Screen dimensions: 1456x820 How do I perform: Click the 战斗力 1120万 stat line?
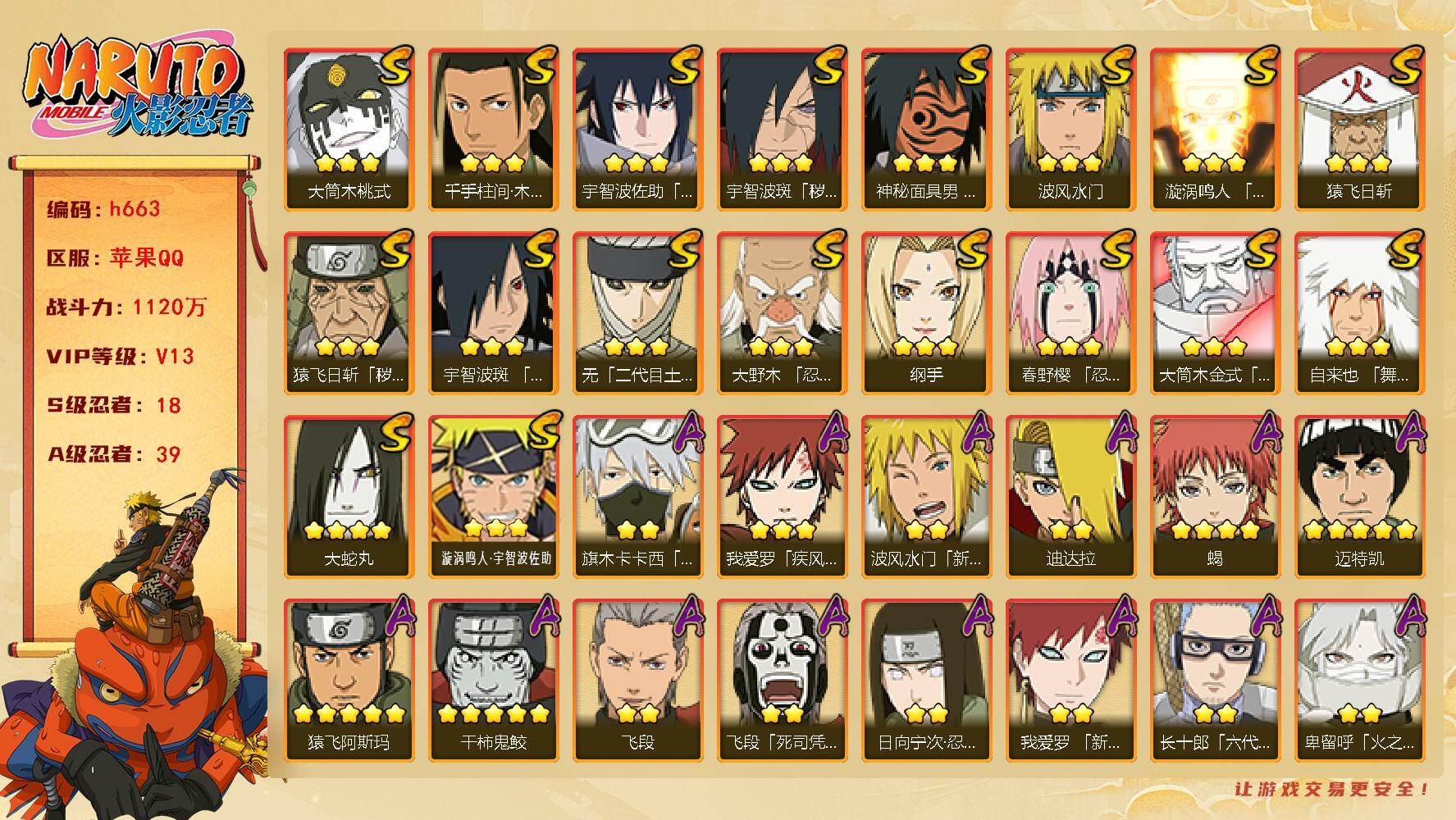click(126, 307)
